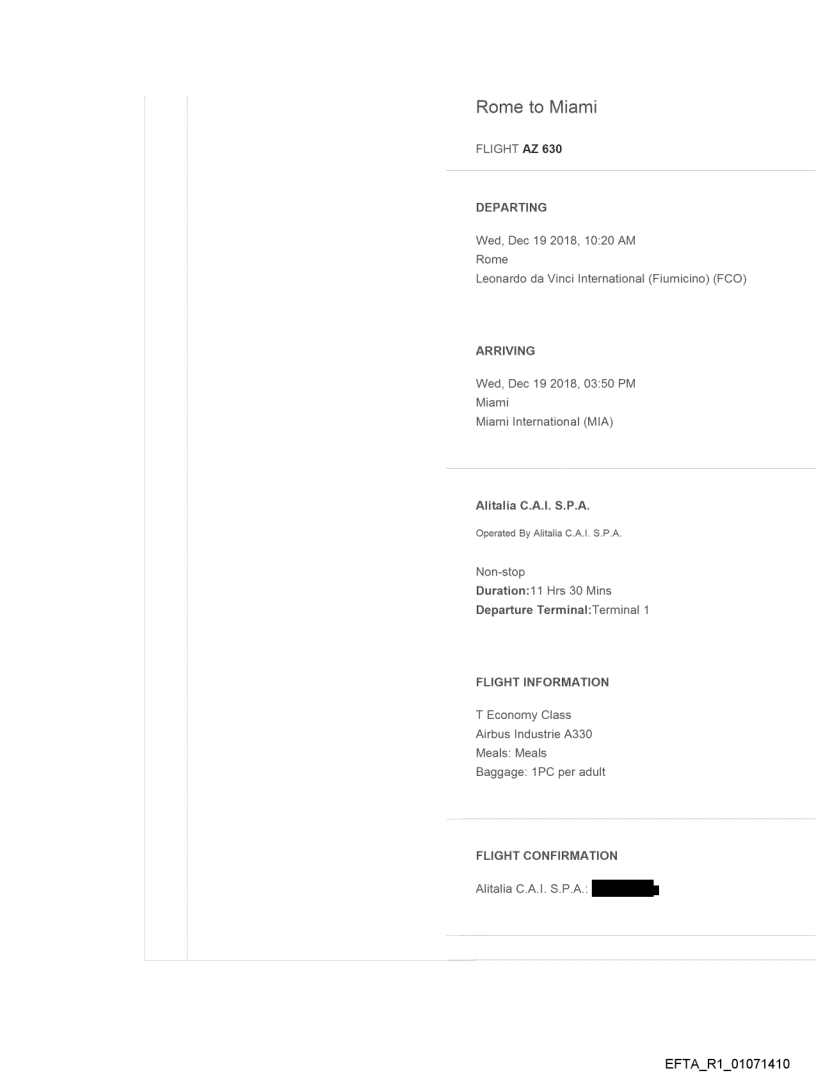Click the Miami International (MIA) text

tap(544, 421)
